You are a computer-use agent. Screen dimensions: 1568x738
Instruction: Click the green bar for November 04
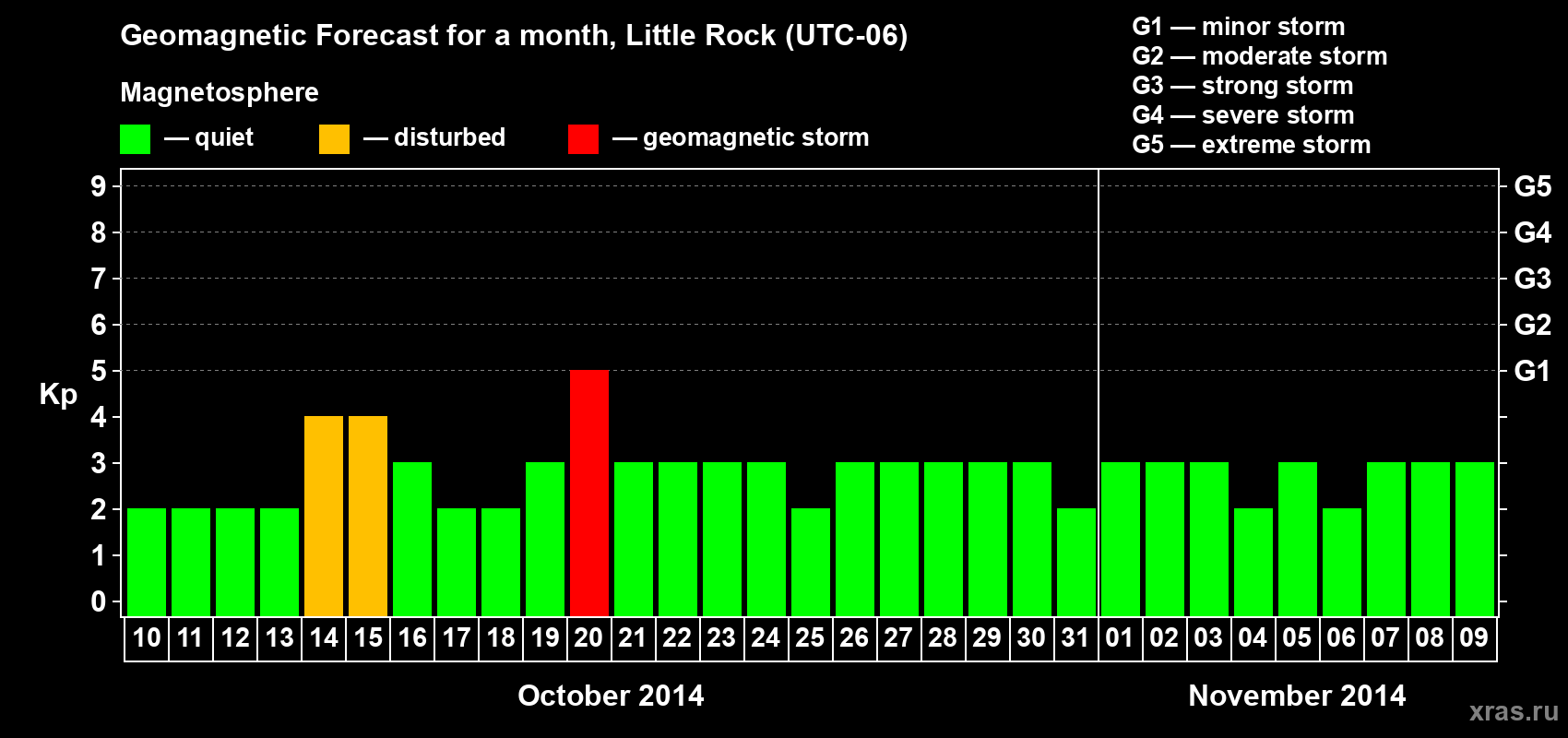click(1253, 562)
